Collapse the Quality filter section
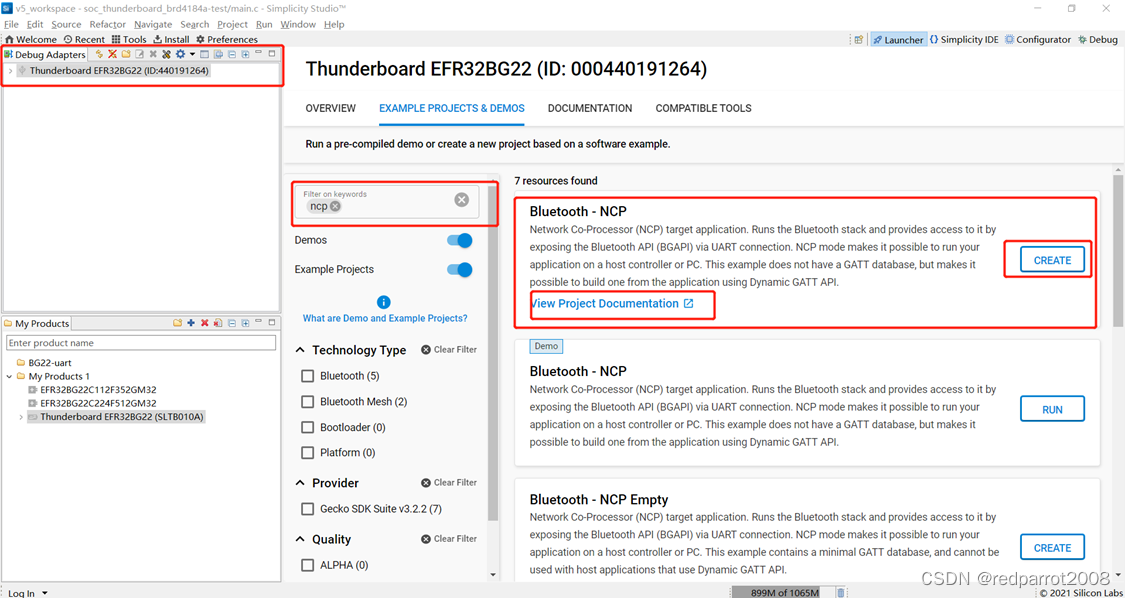 pyautogui.click(x=300, y=539)
